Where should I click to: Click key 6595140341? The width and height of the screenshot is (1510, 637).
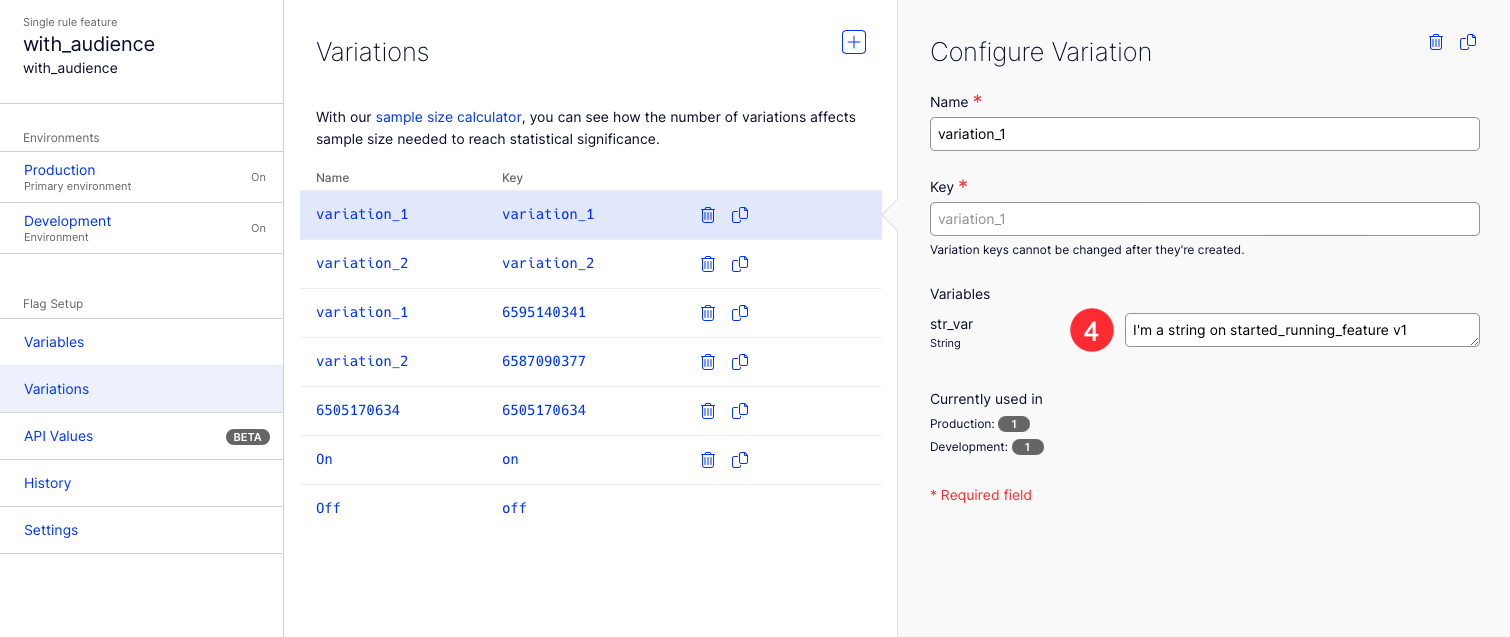click(x=544, y=312)
